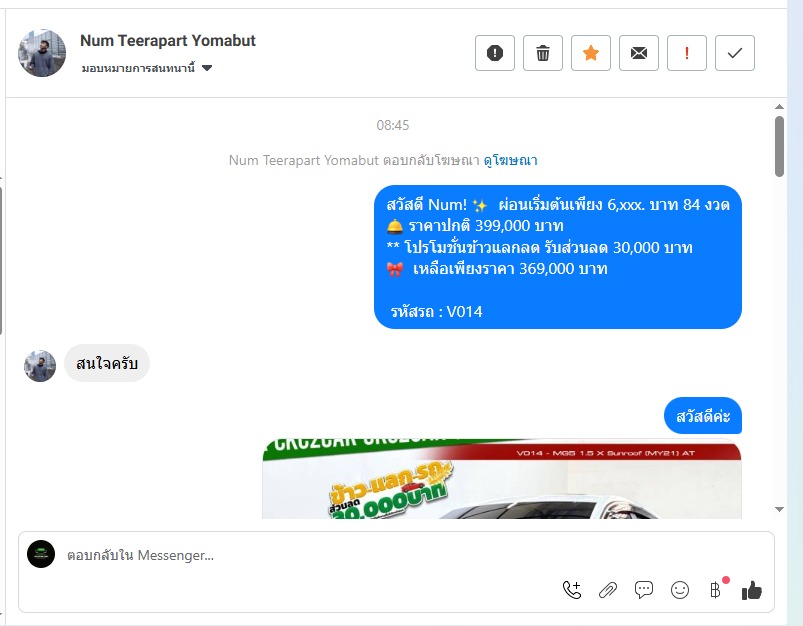
Task: Open the ดูโฆษณา view ad link
Action: 511,160
